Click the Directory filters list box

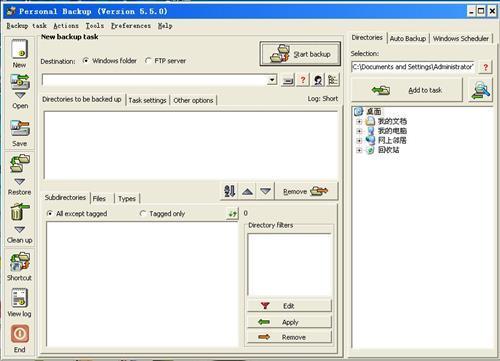[289, 264]
